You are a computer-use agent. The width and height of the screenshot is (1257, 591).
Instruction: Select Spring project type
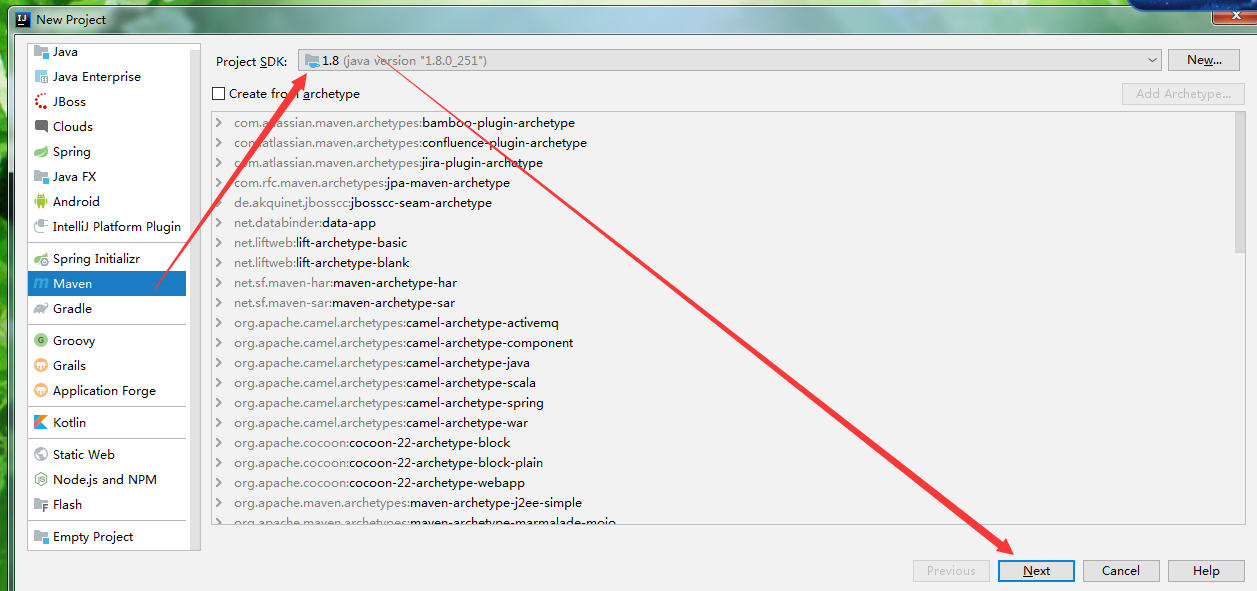[107, 152]
